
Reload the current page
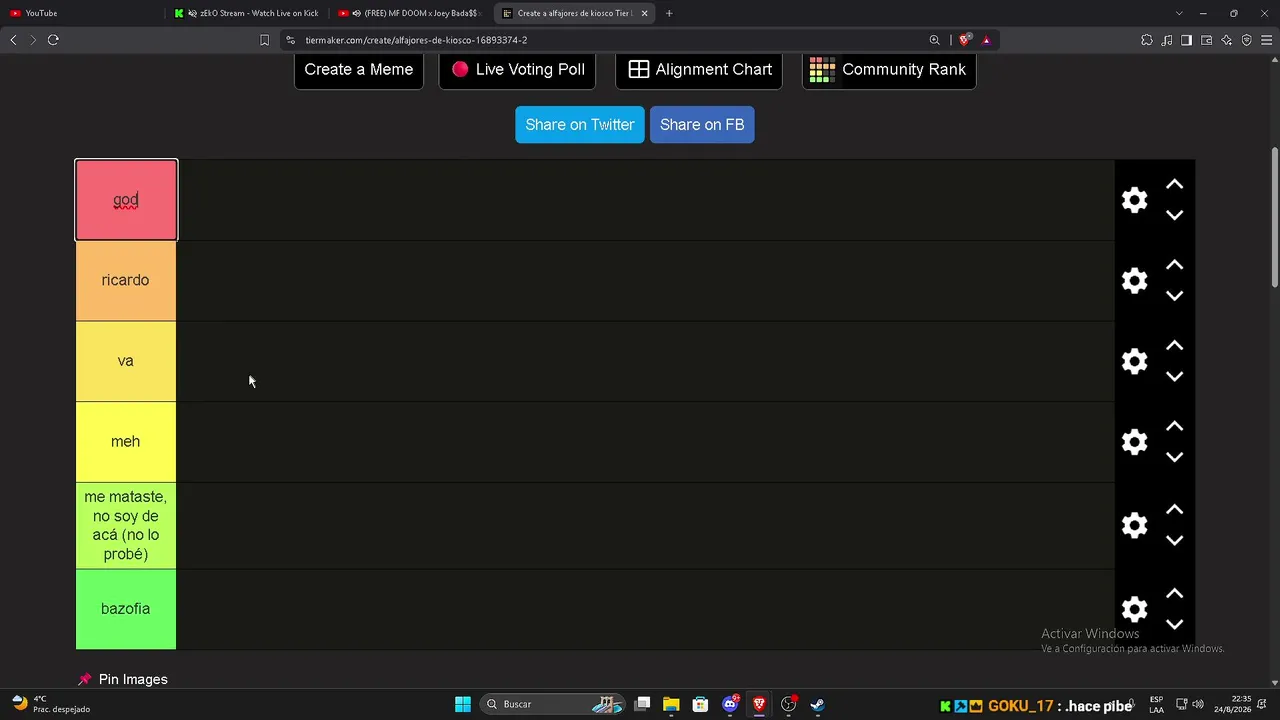53,40
